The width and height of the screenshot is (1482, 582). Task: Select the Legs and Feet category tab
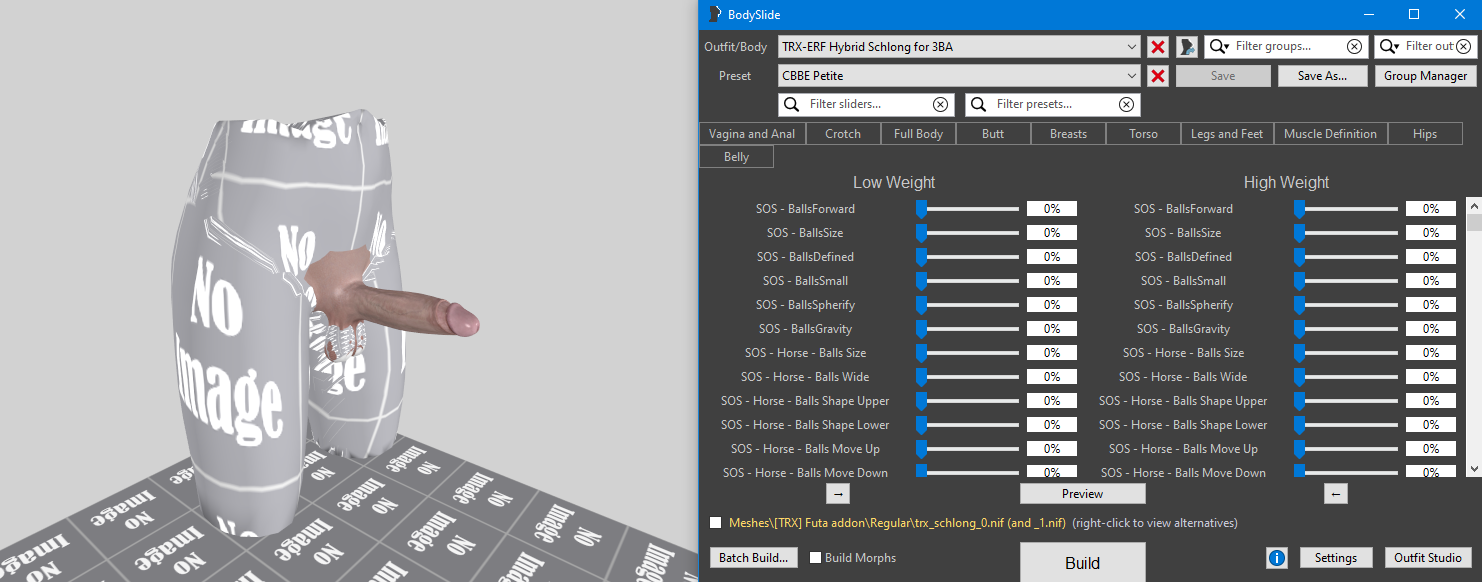pos(1227,134)
